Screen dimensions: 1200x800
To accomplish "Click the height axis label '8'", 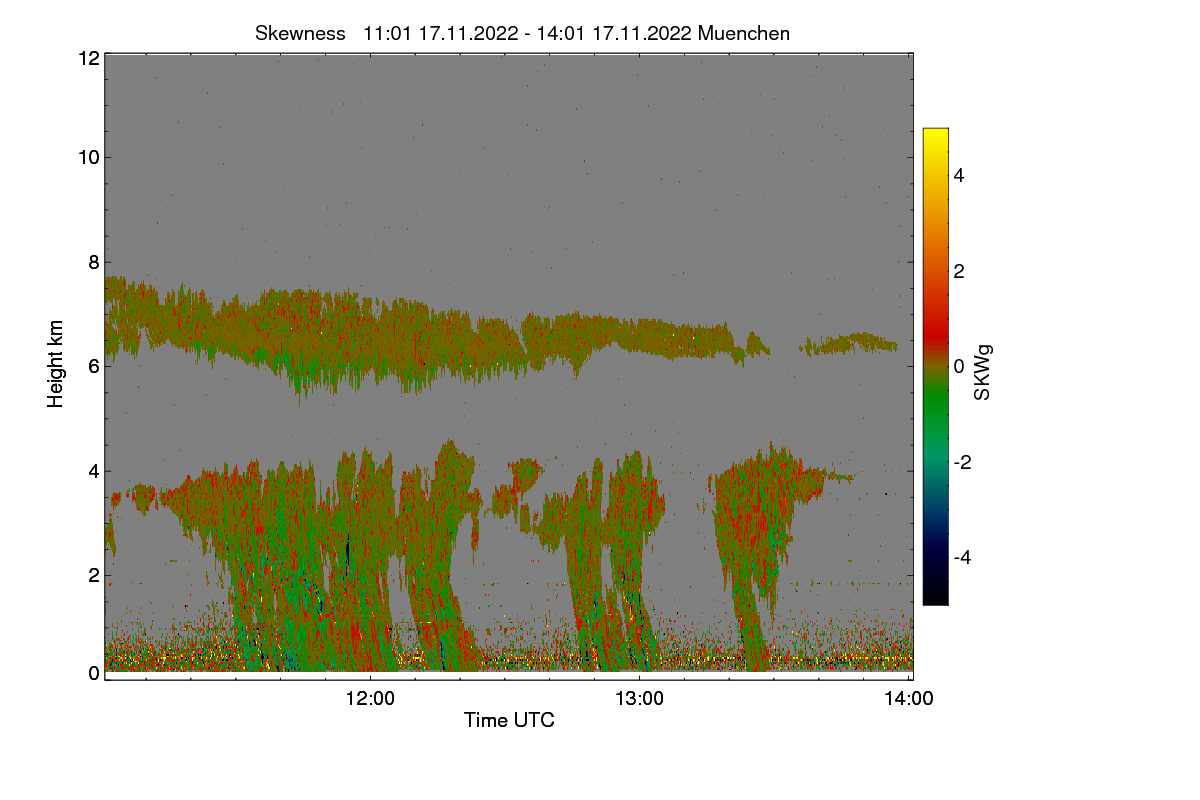I will tap(93, 262).
